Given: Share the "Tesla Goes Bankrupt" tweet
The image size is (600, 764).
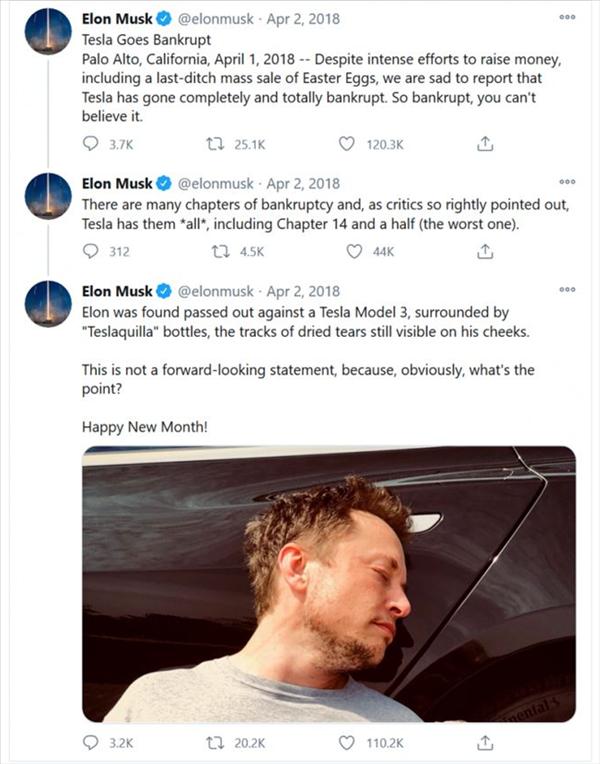Looking at the screenshot, I should (x=485, y=144).
